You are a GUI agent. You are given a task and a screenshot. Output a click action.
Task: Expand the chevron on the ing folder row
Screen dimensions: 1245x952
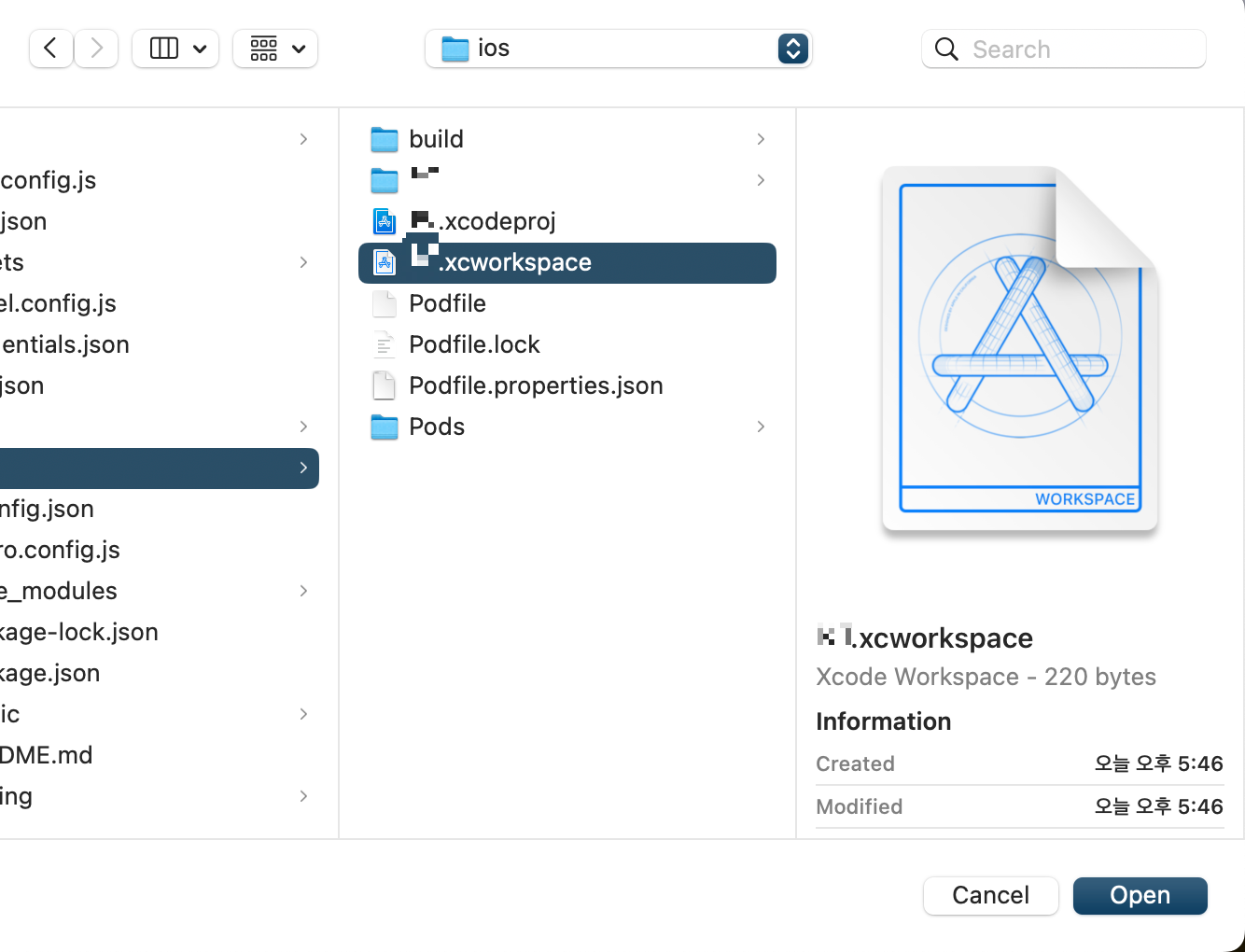(x=303, y=796)
